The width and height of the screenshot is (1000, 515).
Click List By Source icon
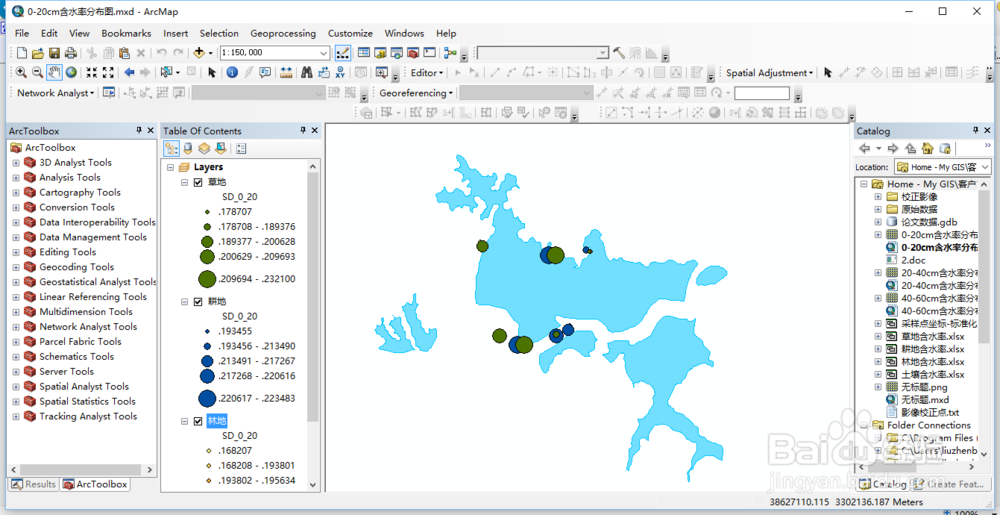click(188, 149)
